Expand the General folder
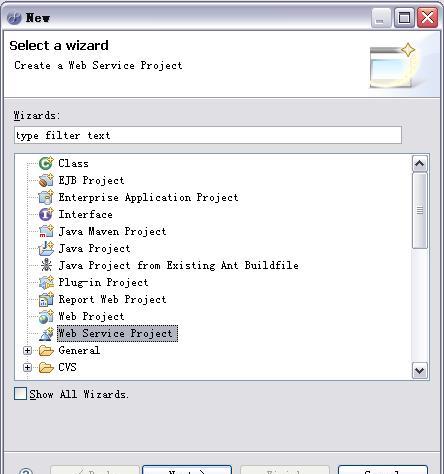This screenshot has height=474, width=444. tap(27, 350)
